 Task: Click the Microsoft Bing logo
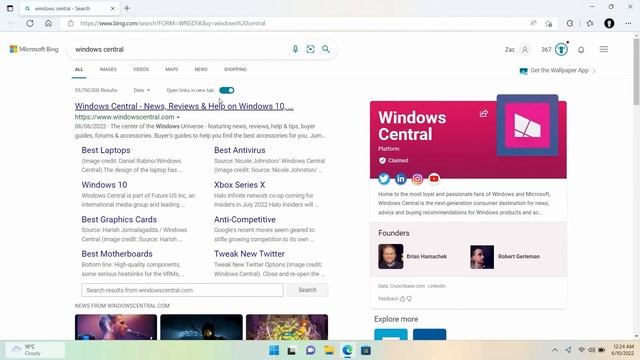(x=34, y=49)
